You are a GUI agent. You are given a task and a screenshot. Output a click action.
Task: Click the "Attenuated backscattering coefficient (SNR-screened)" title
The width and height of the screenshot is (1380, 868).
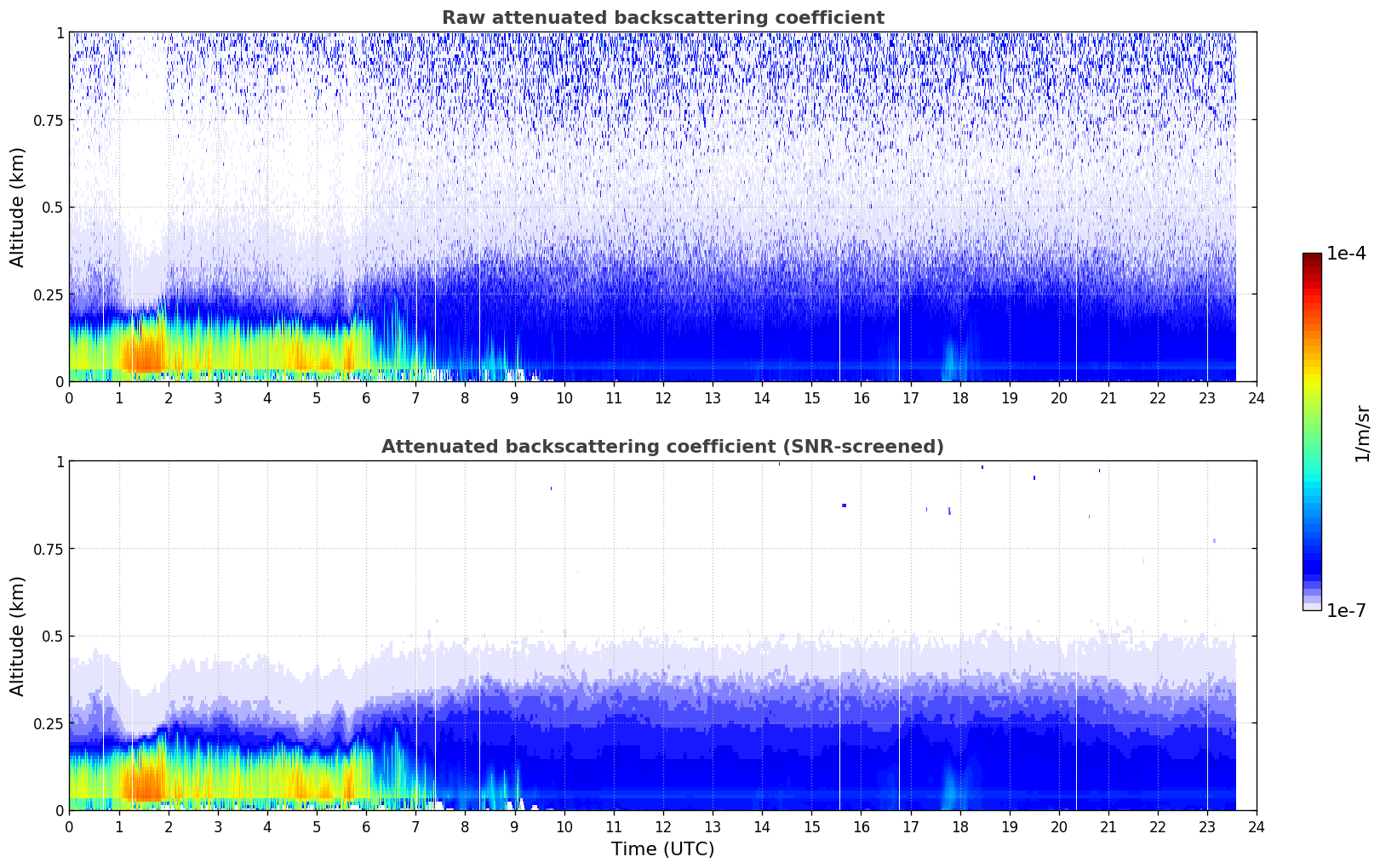(x=662, y=447)
